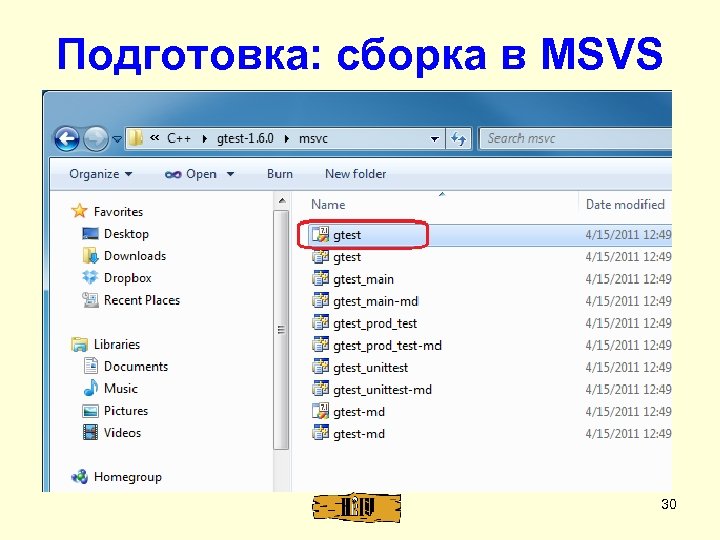Open the Videos library
This screenshot has height=540, width=720.
[122, 433]
